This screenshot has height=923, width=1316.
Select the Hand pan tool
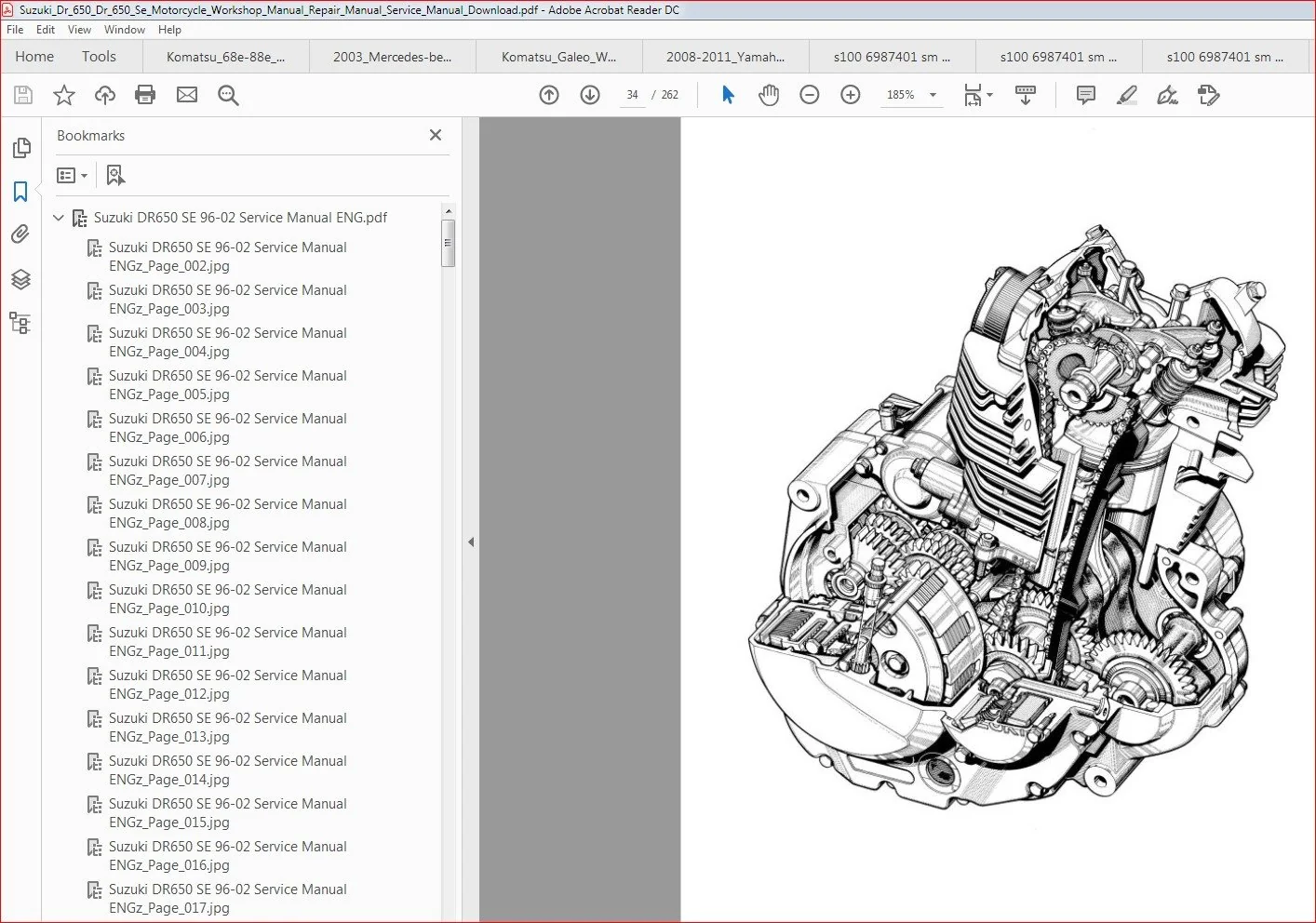769,95
